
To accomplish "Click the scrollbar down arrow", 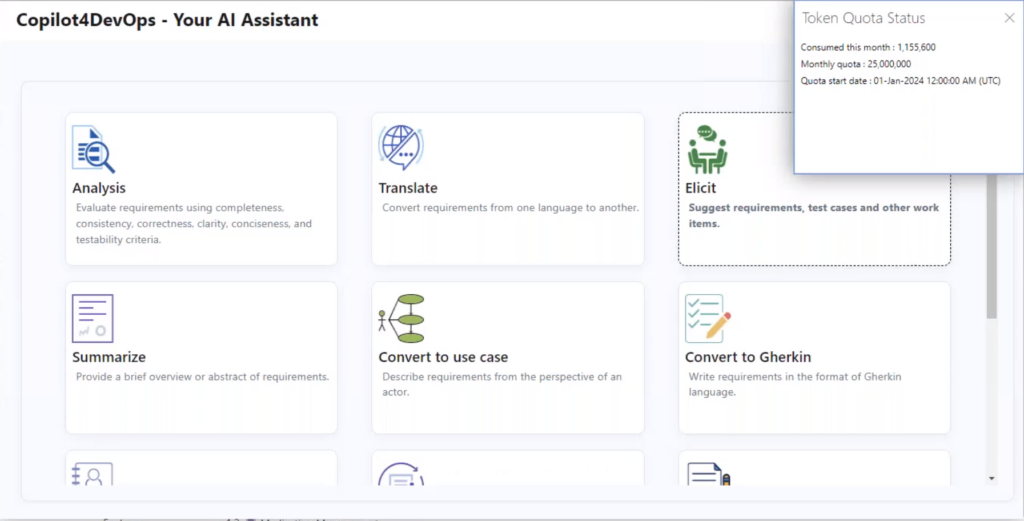I will tap(991, 479).
